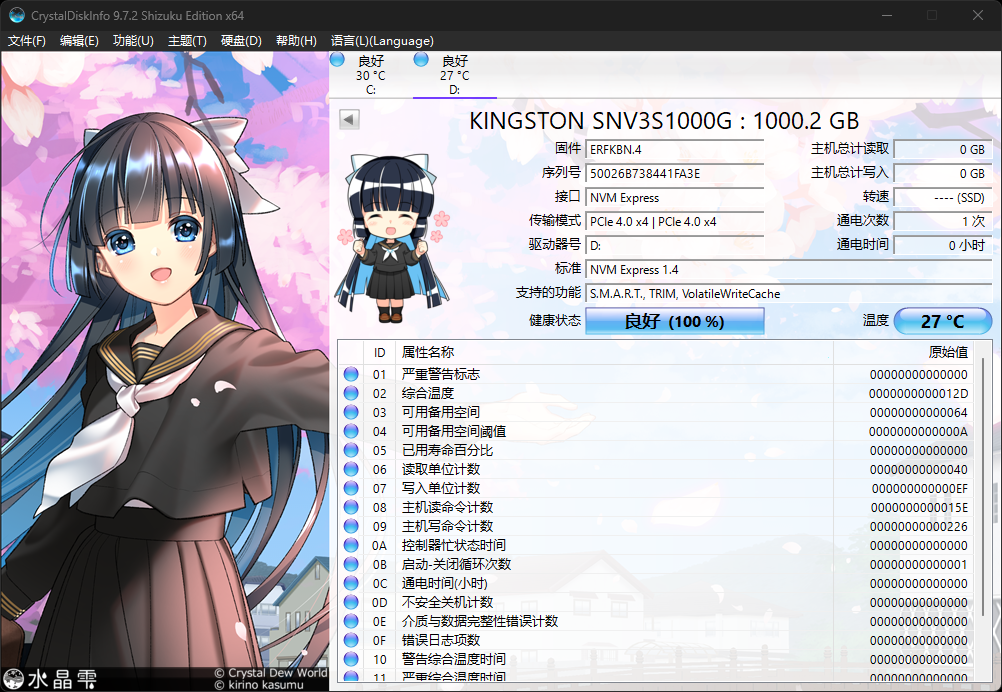Select the 错误日志项数 attribute name

click(x=440, y=641)
